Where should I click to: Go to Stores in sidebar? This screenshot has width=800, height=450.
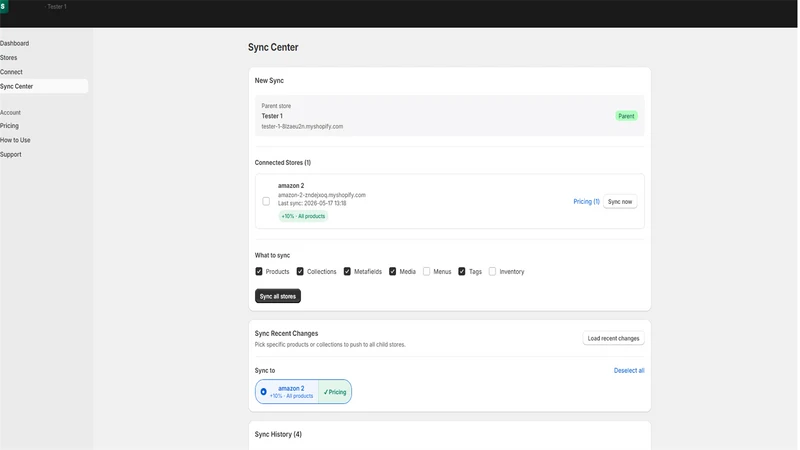pos(9,58)
